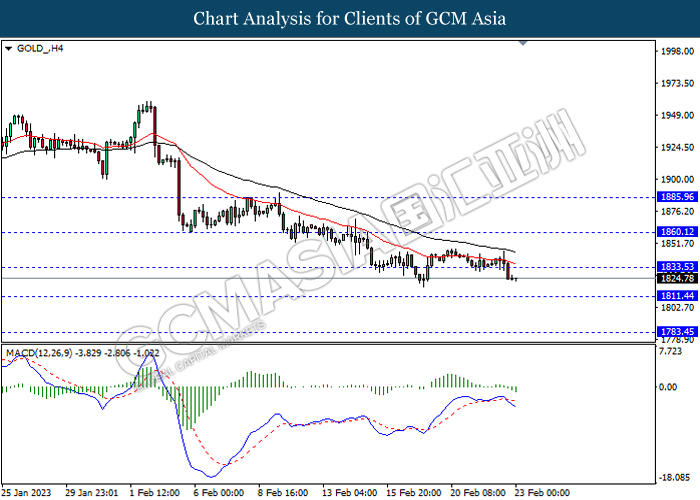This screenshot has height=500, width=700.
Task: Select the 1811.44 support level label
Action: [677, 296]
